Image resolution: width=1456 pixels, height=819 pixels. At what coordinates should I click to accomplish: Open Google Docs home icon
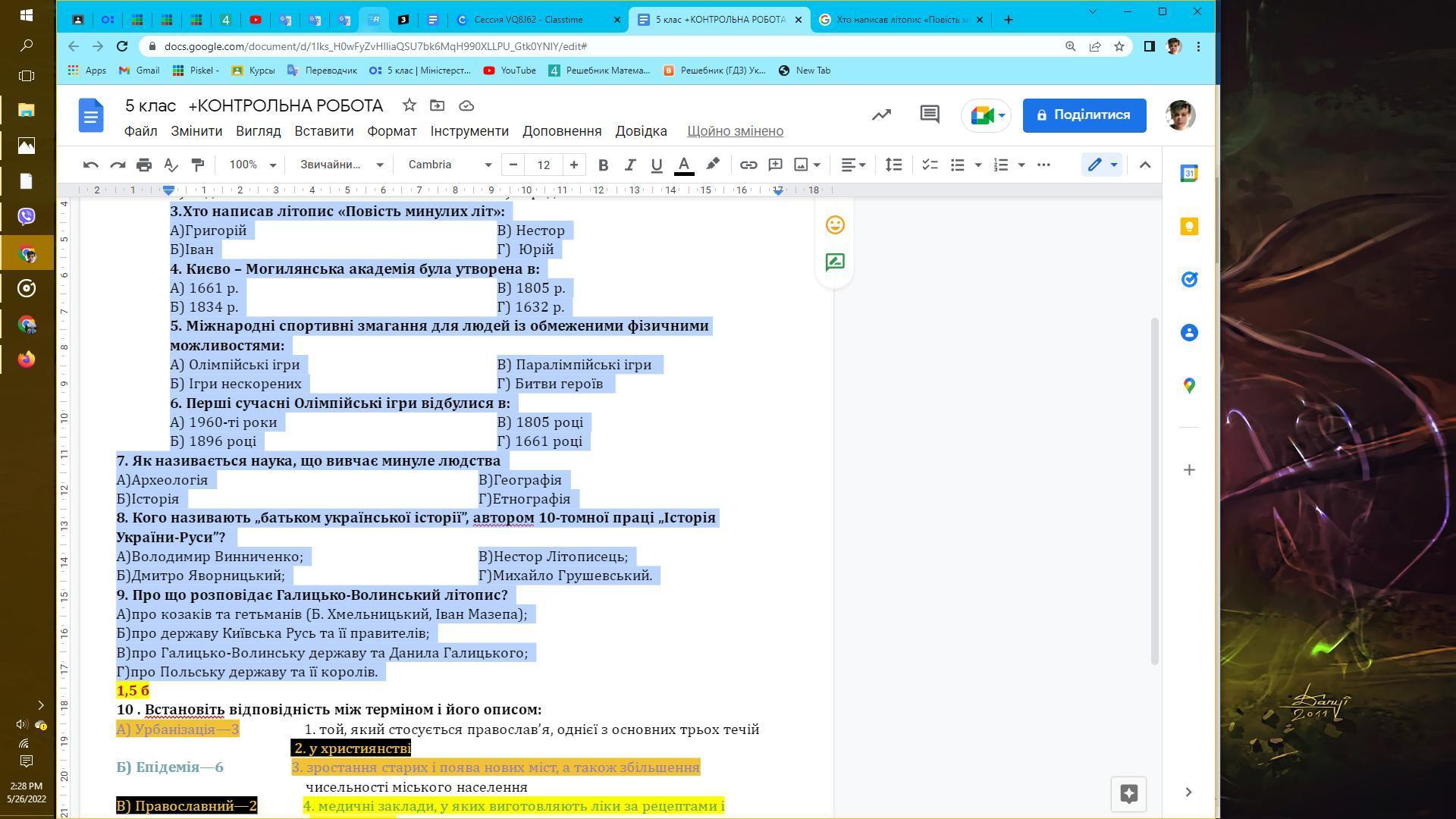(x=91, y=115)
